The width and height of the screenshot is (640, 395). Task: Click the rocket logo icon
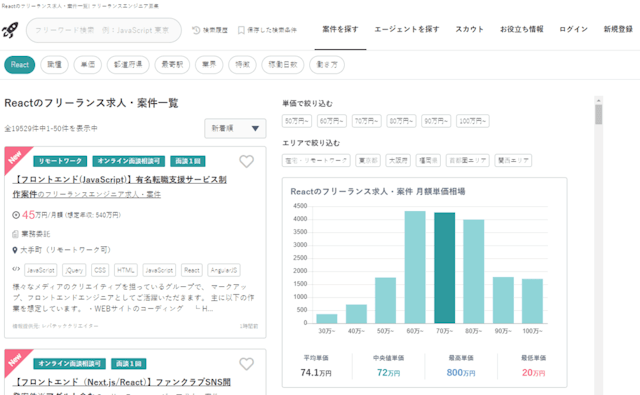pos(10,30)
